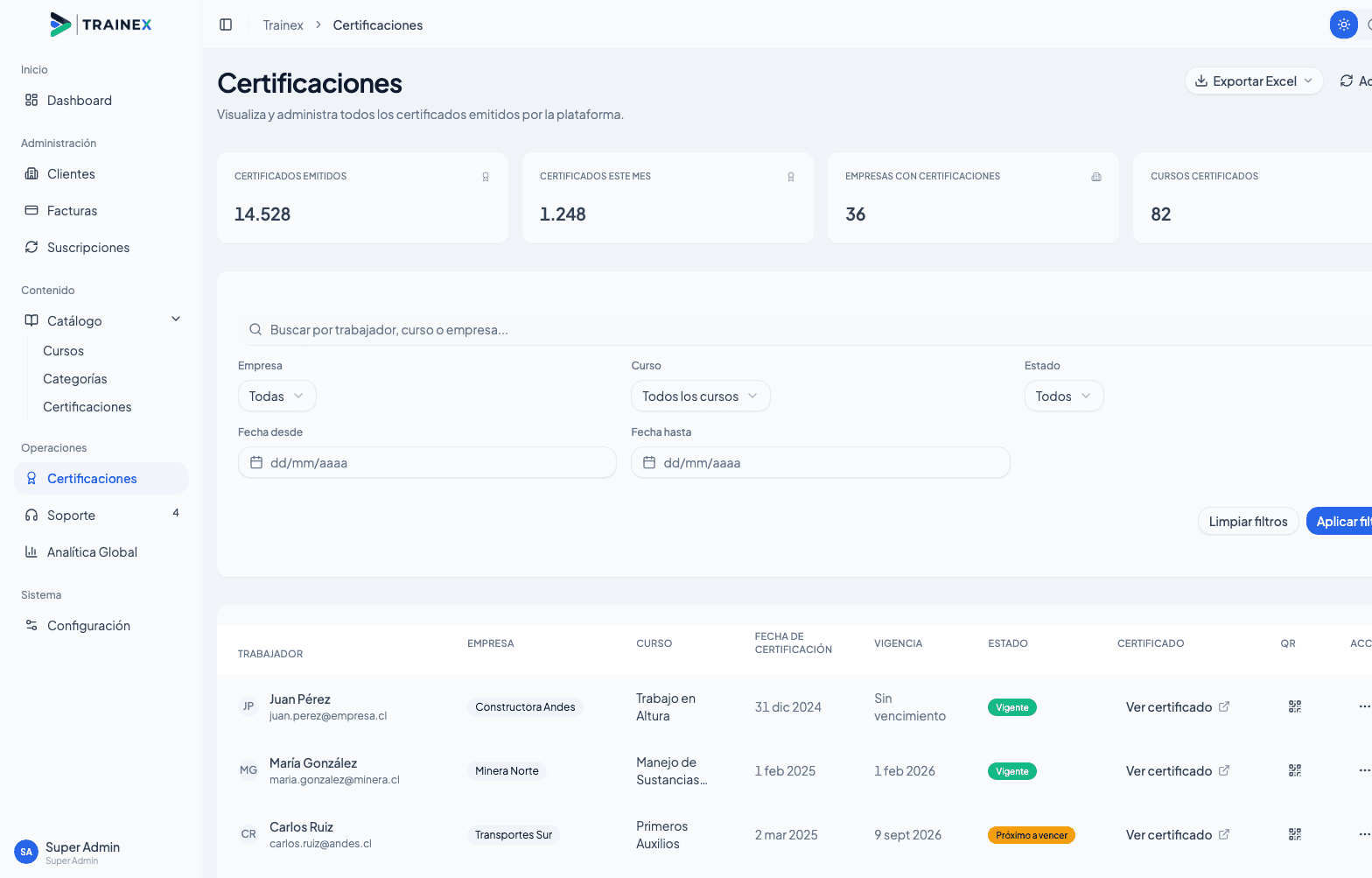Click the Fecha de Certificación column header

[794, 643]
